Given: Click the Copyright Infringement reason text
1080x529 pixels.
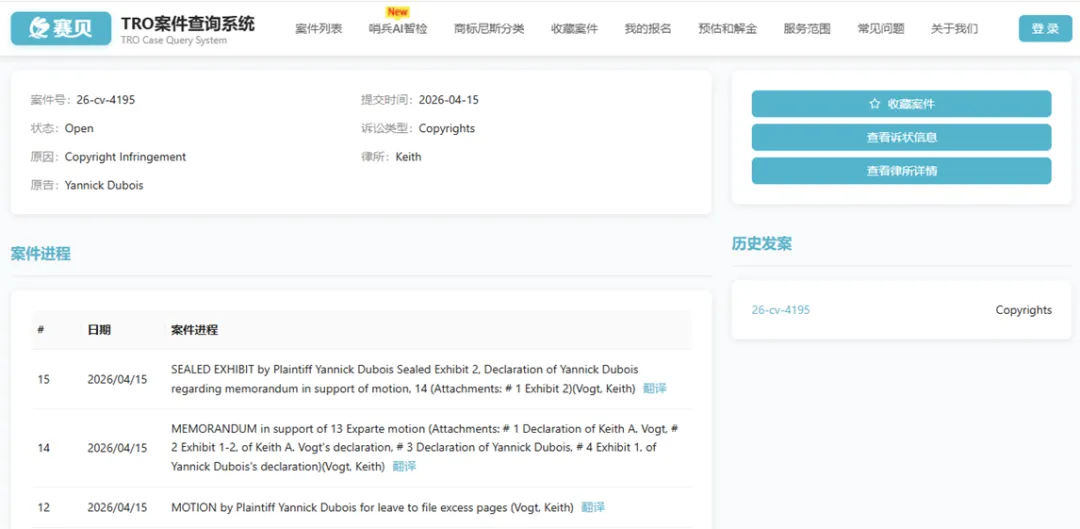Looking at the screenshot, I should (x=125, y=157).
